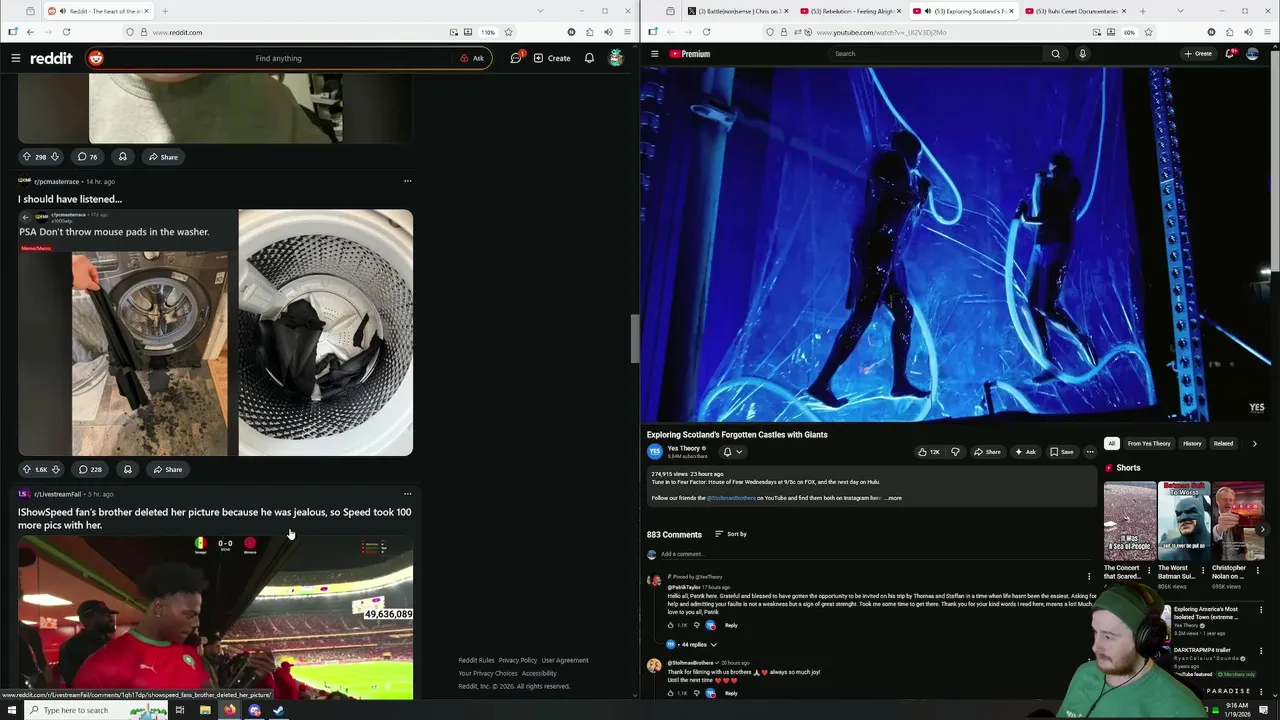Open Sort by comments dropdown
1280x720 pixels.
pos(731,534)
